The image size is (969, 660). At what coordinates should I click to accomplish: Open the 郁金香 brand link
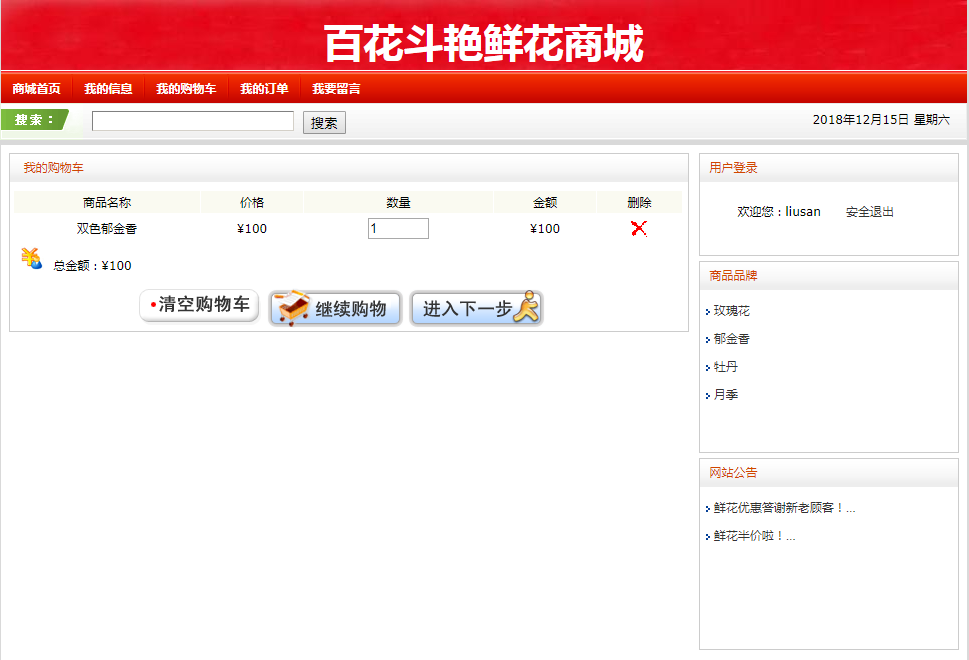pos(732,339)
